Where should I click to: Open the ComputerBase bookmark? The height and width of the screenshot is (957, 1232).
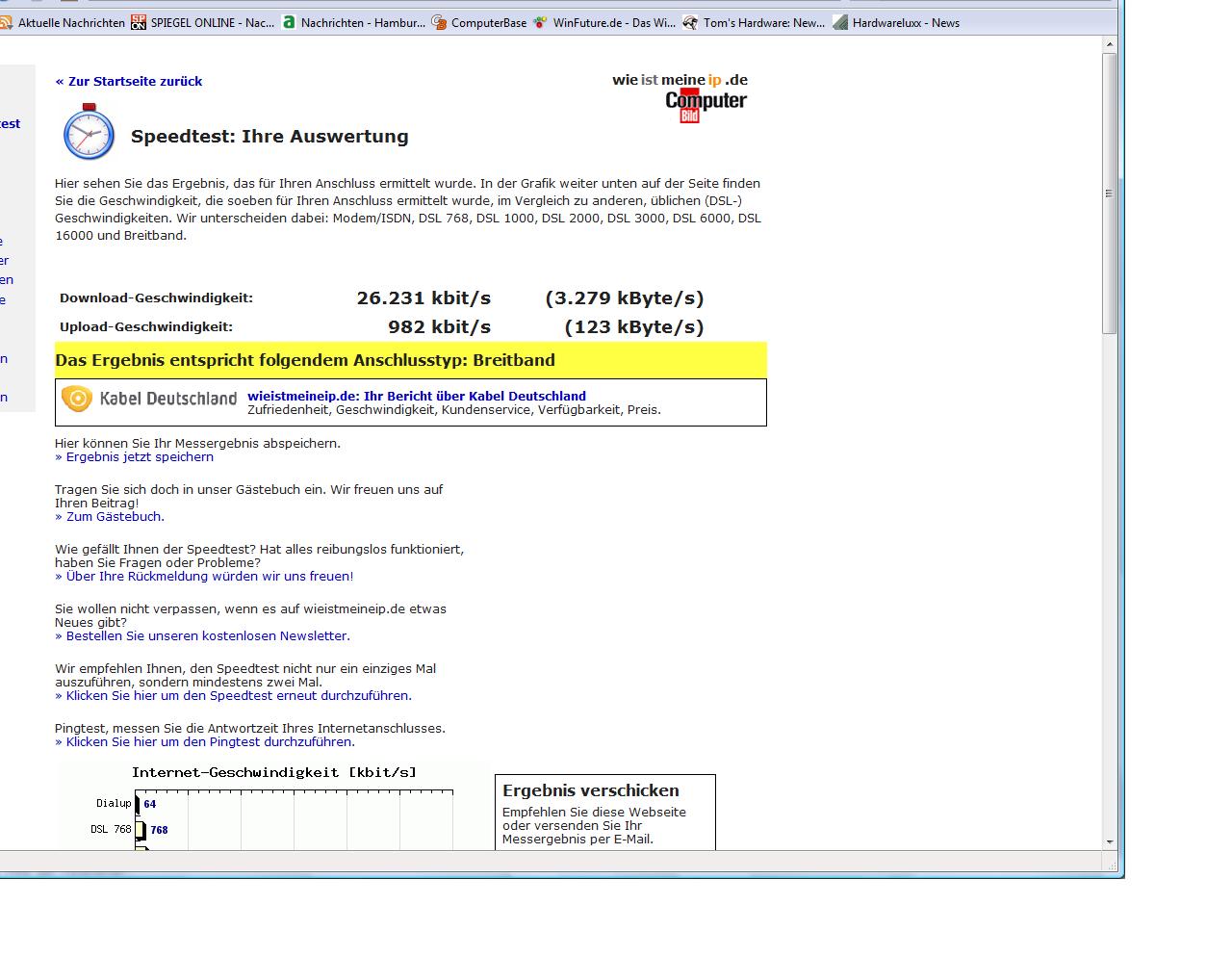pos(479,22)
